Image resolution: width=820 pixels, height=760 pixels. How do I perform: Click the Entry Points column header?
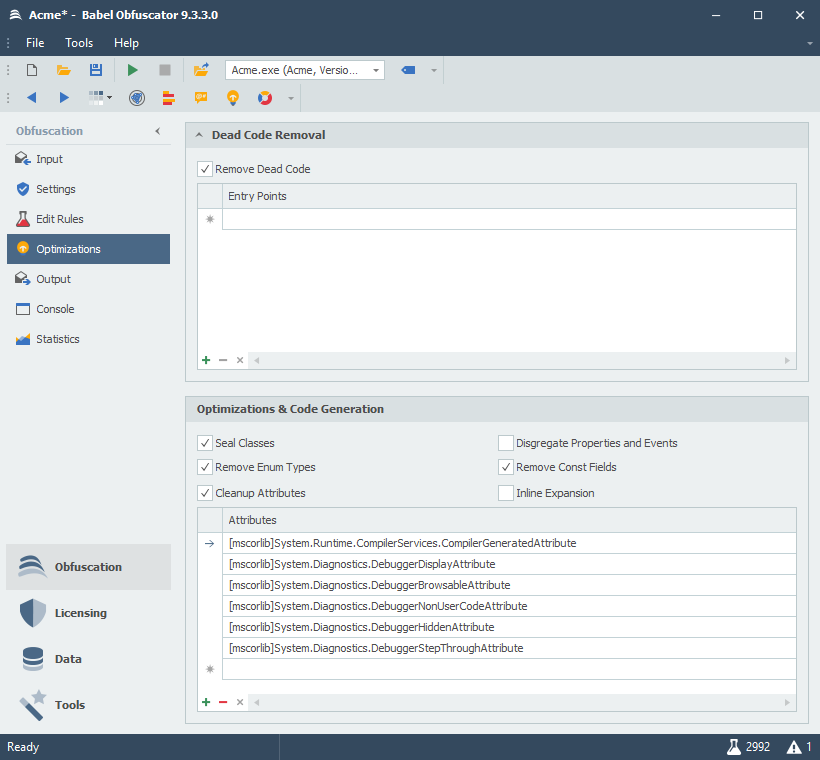509,196
